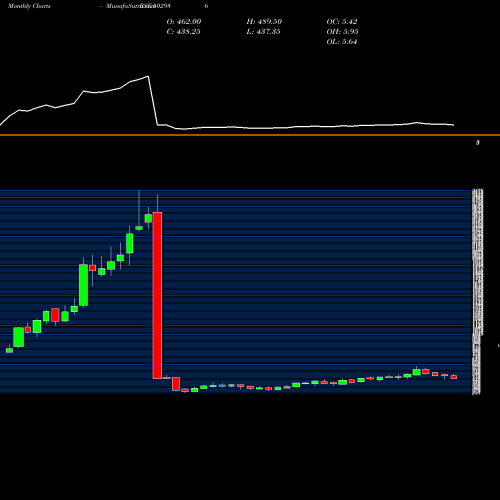This screenshot has width=500, height=500.
Task: Click the 'OH: 5.95' reading
Action: [x=342, y=31]
